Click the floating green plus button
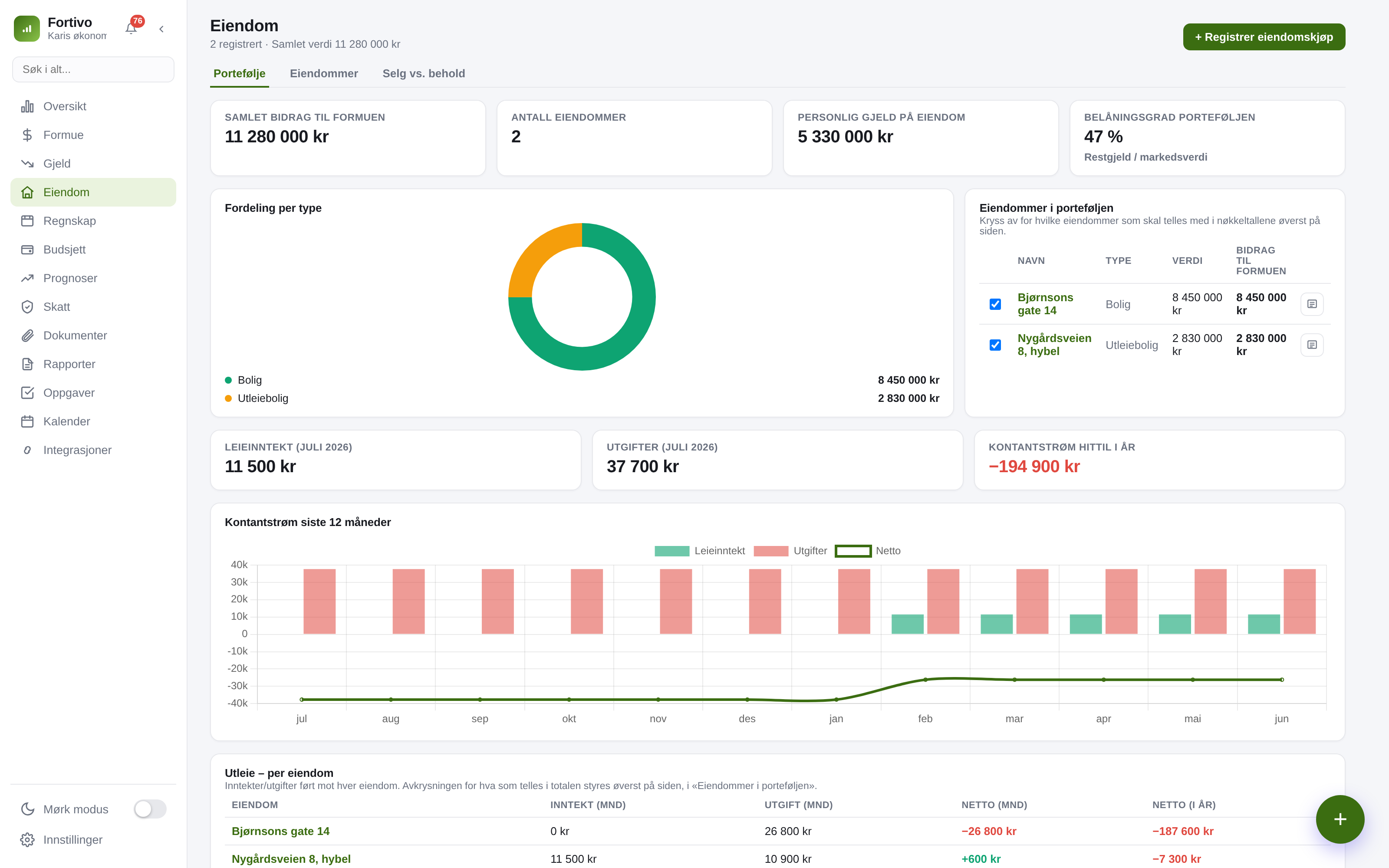Viewport: 1389px width, 868px height. 1340,819
